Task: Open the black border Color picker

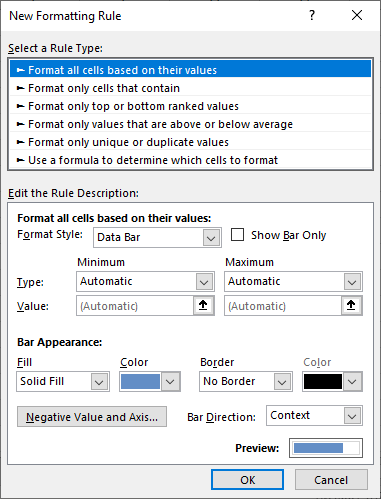Action: tap(332, 381)
